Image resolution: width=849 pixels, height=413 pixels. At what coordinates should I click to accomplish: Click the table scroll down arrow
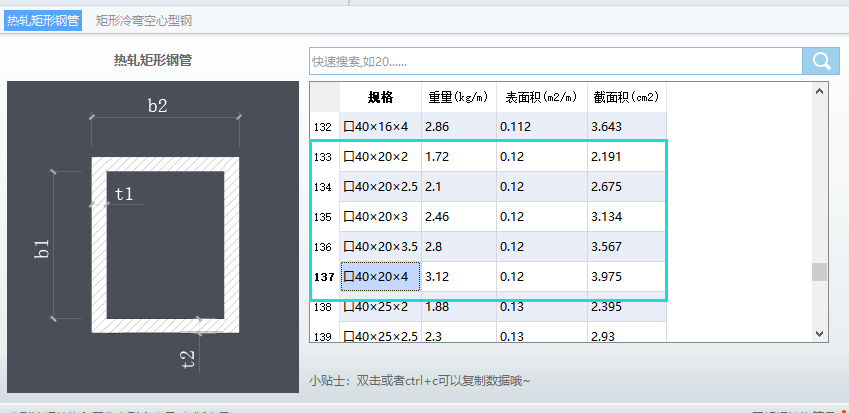coord(819,333)
